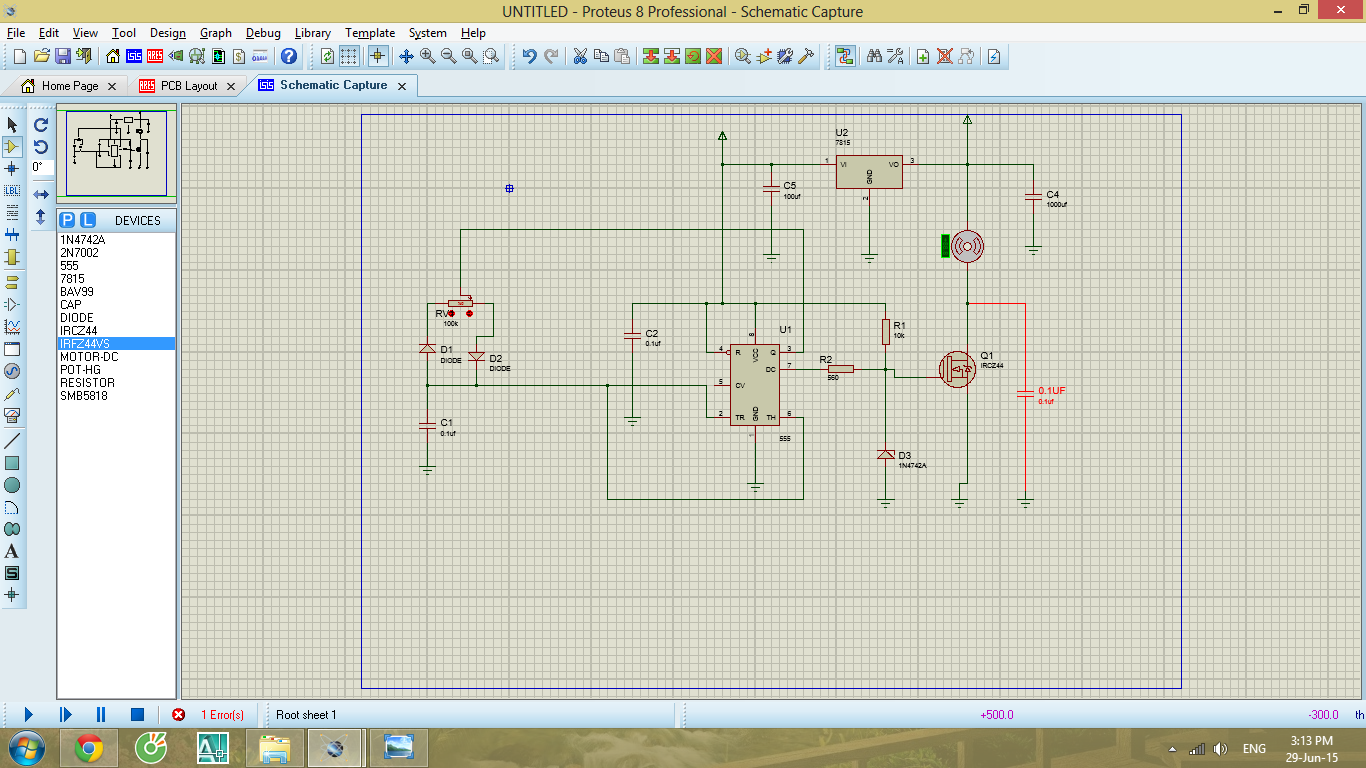Toggle the wire autorouter button
The width and height of the screenshot is (1366, 768).
(845, 56)
